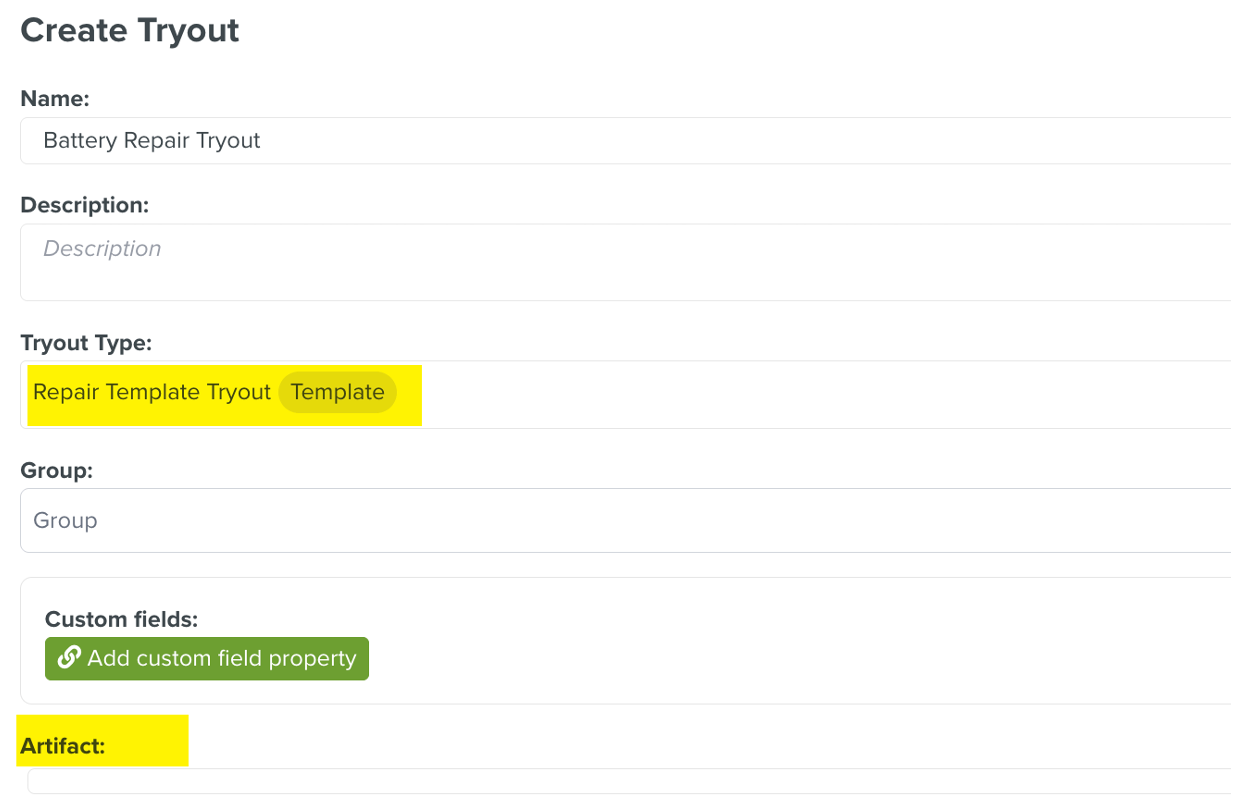Click the "Name:" field label
The image size is (1236, 810).
(55, 98)
